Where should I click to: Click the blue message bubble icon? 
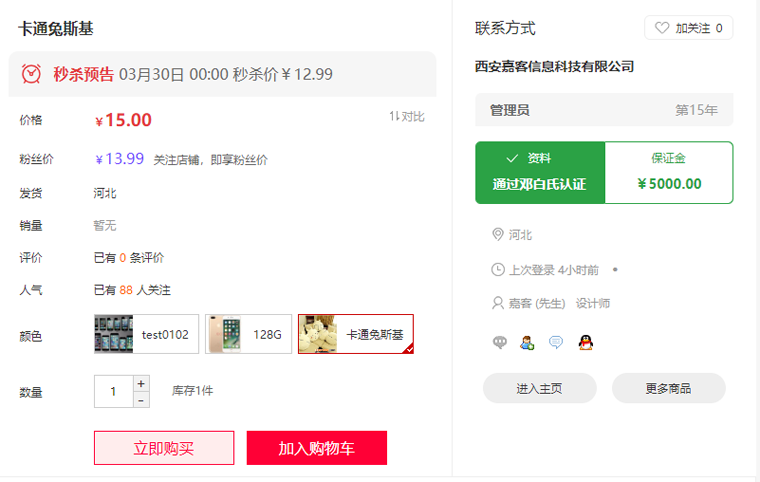556,342
